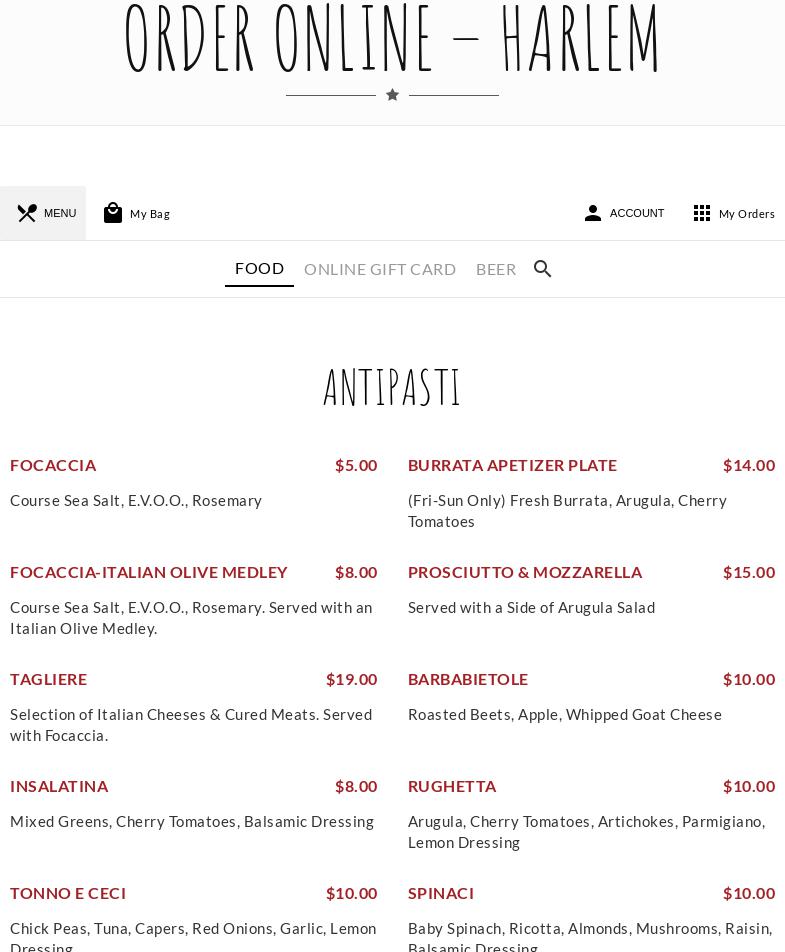785x952 pixels.
Task: Open the Rughetta item
Action: pyautogui.click(x=452, y=786)
